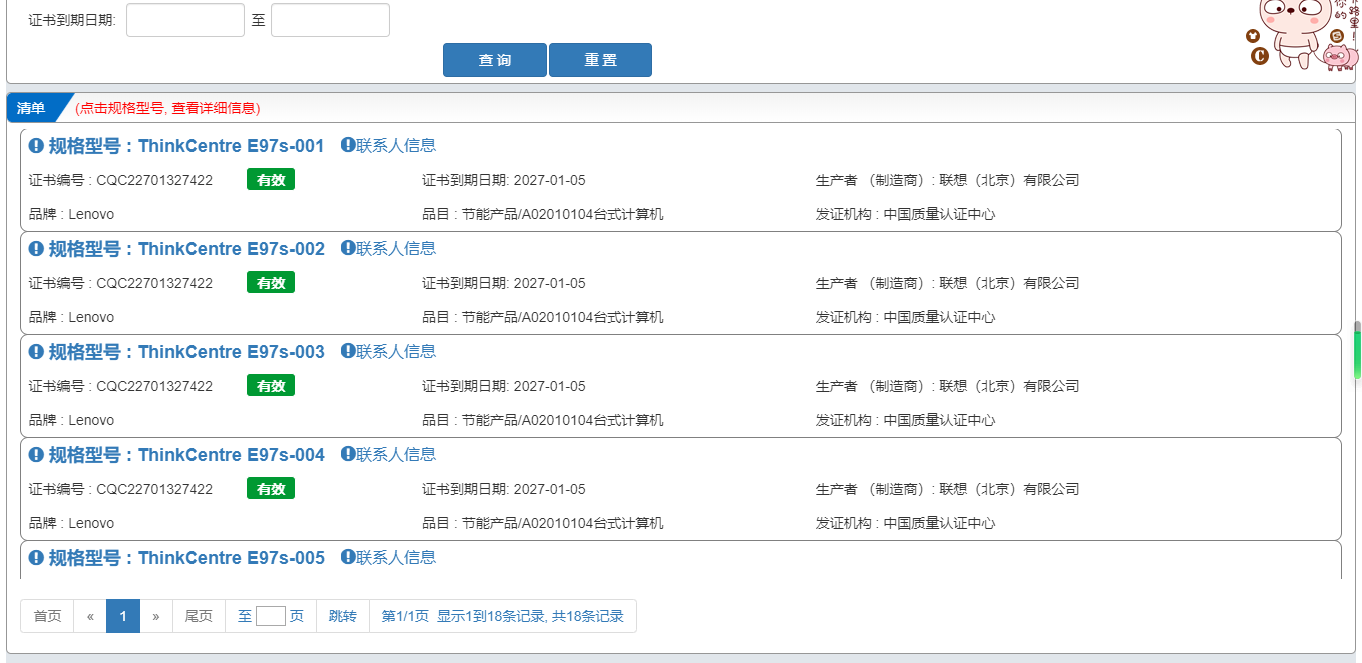Click the cartoon mascot widget
This screenshot has height=663, width=1362.
pyautogui.click(x=1302, y=36)
